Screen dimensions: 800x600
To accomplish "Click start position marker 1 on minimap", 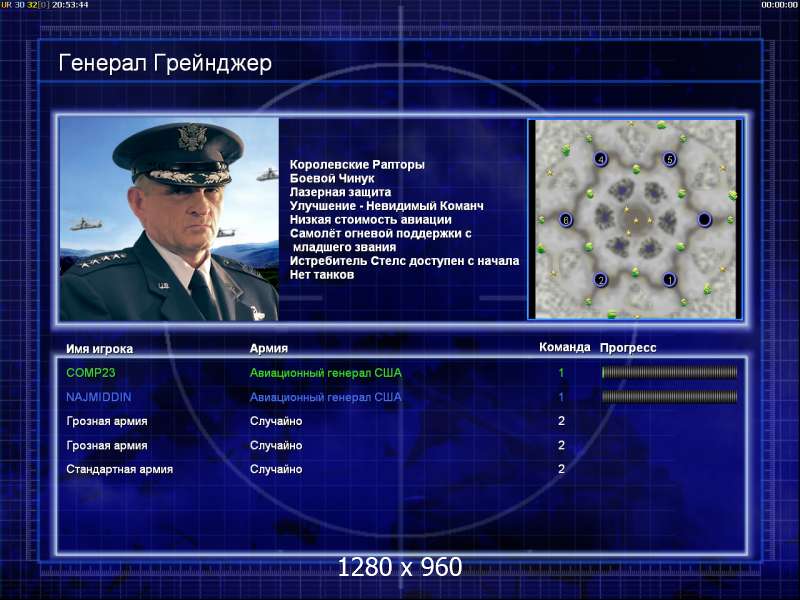I will pyautogui.click(x=669, y=280).
